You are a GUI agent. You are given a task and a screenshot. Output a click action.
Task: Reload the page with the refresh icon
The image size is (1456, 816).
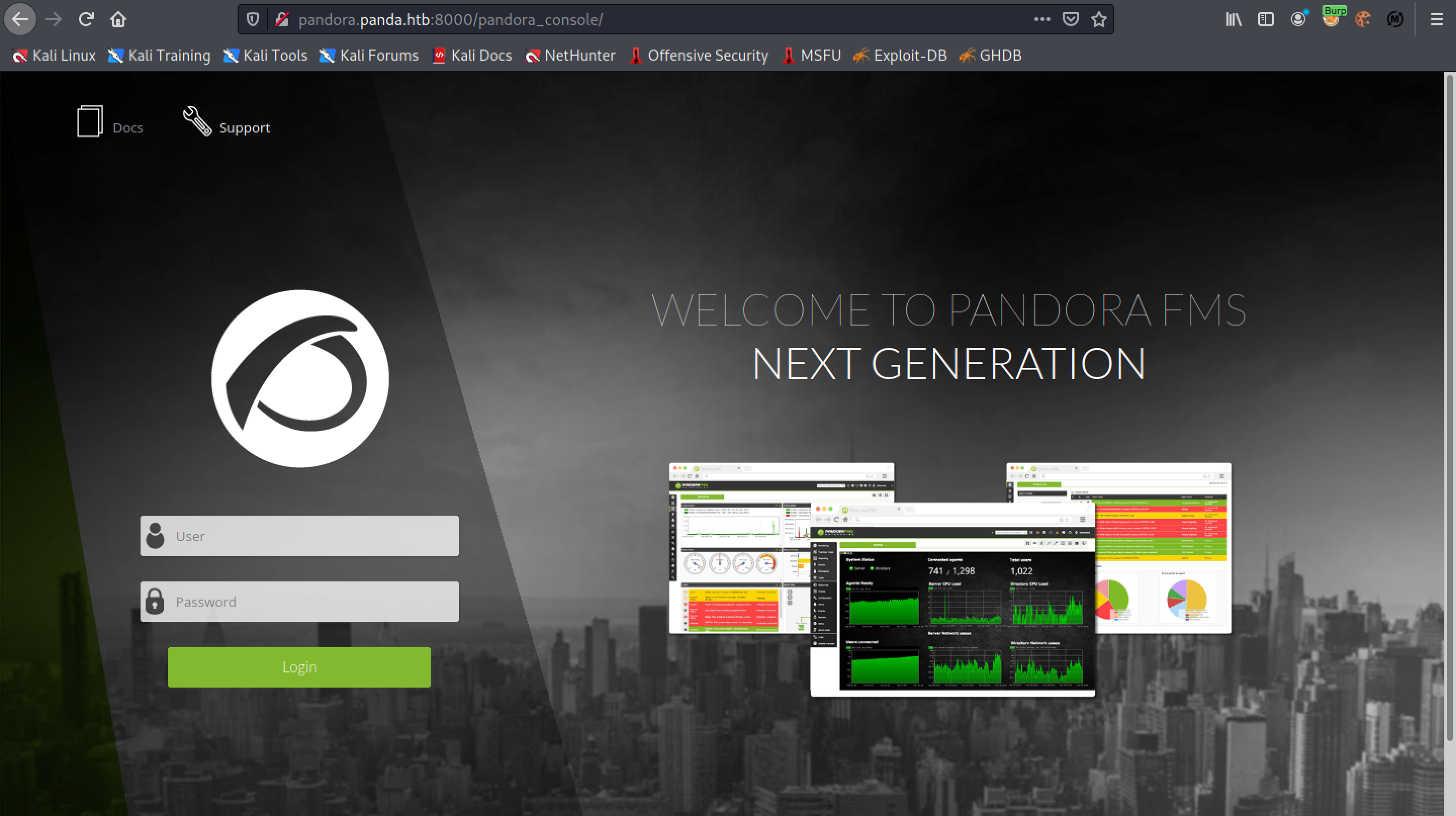86,20
